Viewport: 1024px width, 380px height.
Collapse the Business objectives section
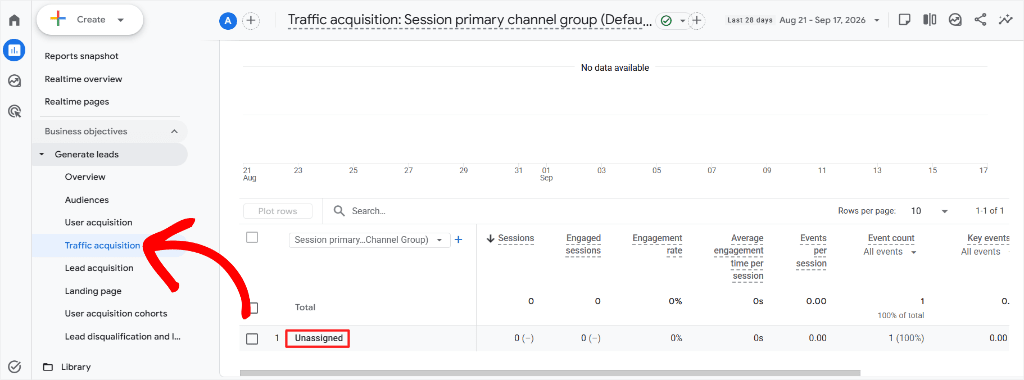pyautogui.click(x=174, y=131)
